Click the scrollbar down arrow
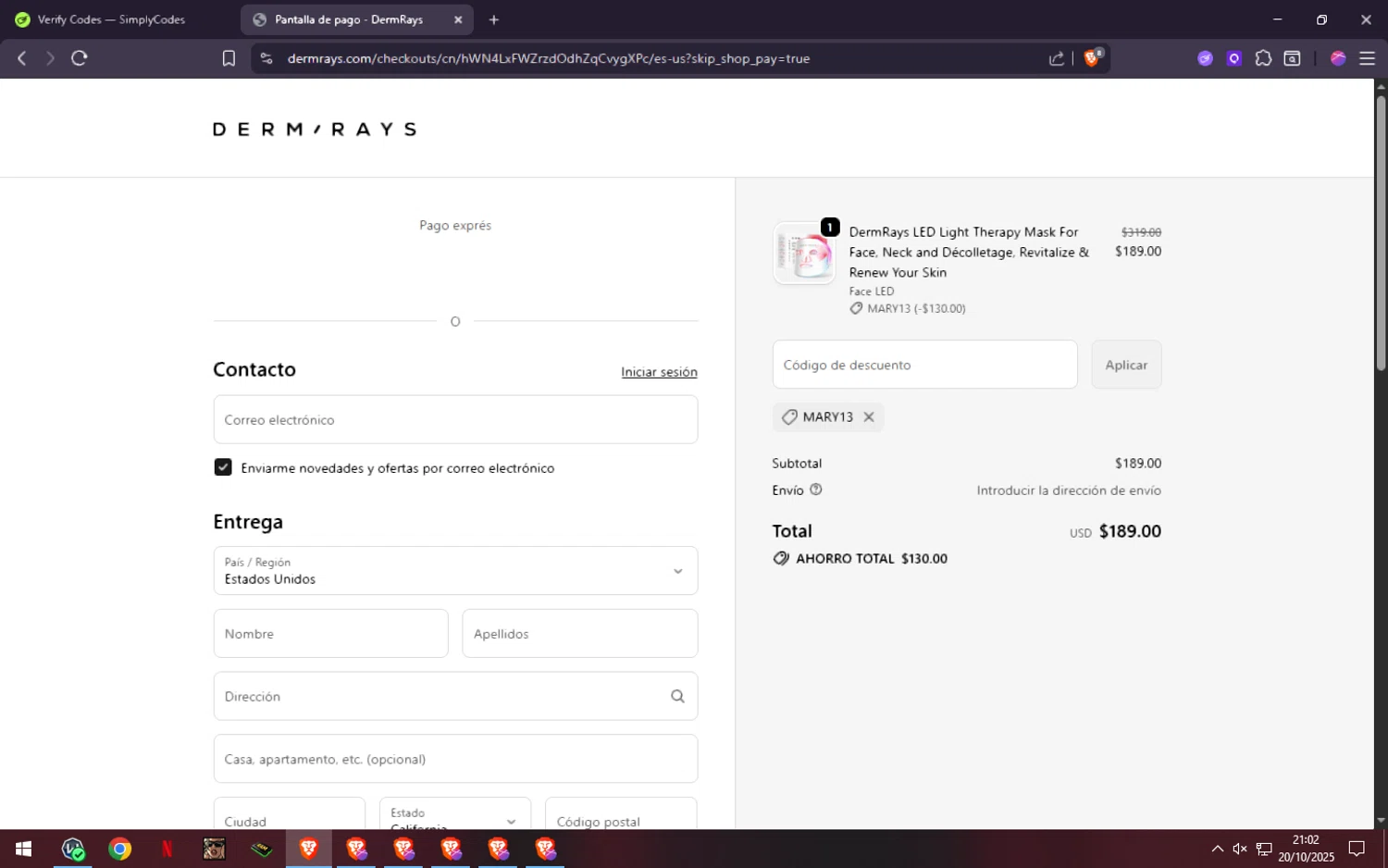Screen dimensions: 1388x868 coord(1381,821)
